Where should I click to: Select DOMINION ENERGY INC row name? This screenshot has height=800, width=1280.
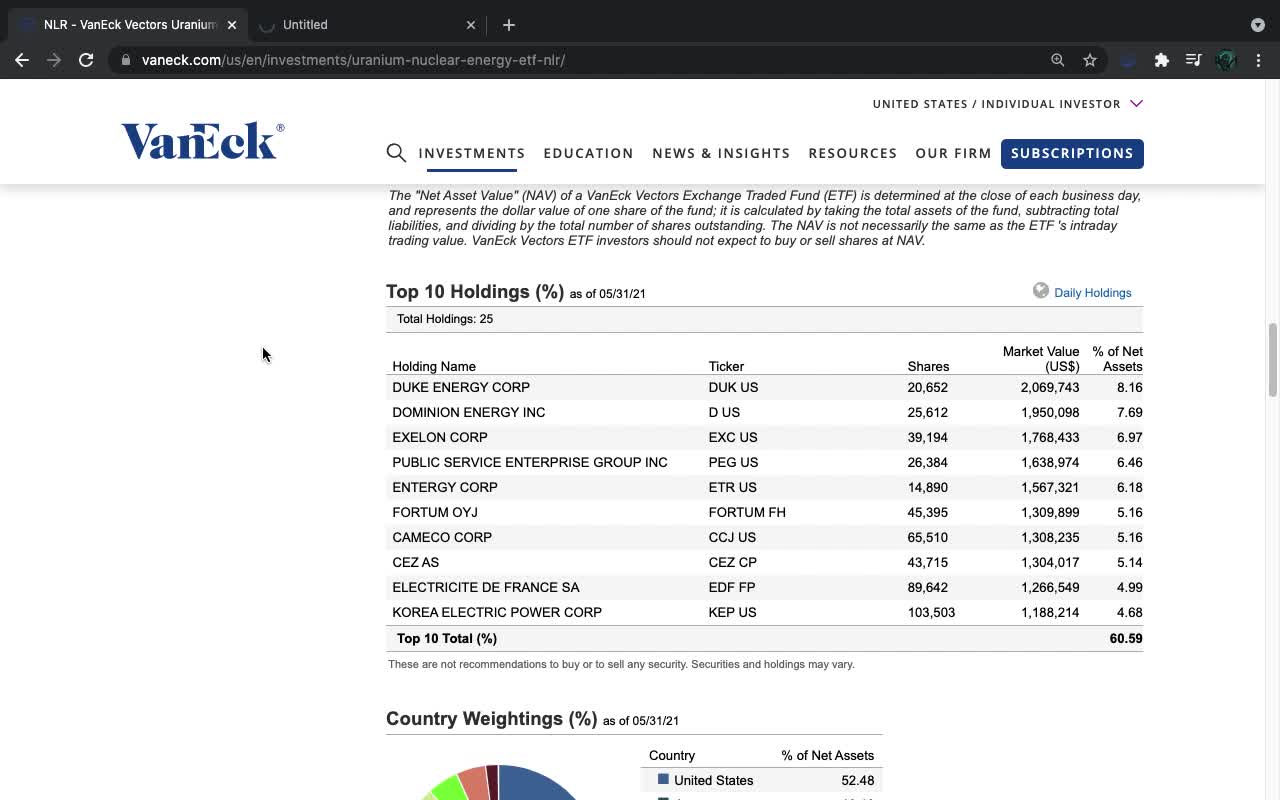pos(469,412)
